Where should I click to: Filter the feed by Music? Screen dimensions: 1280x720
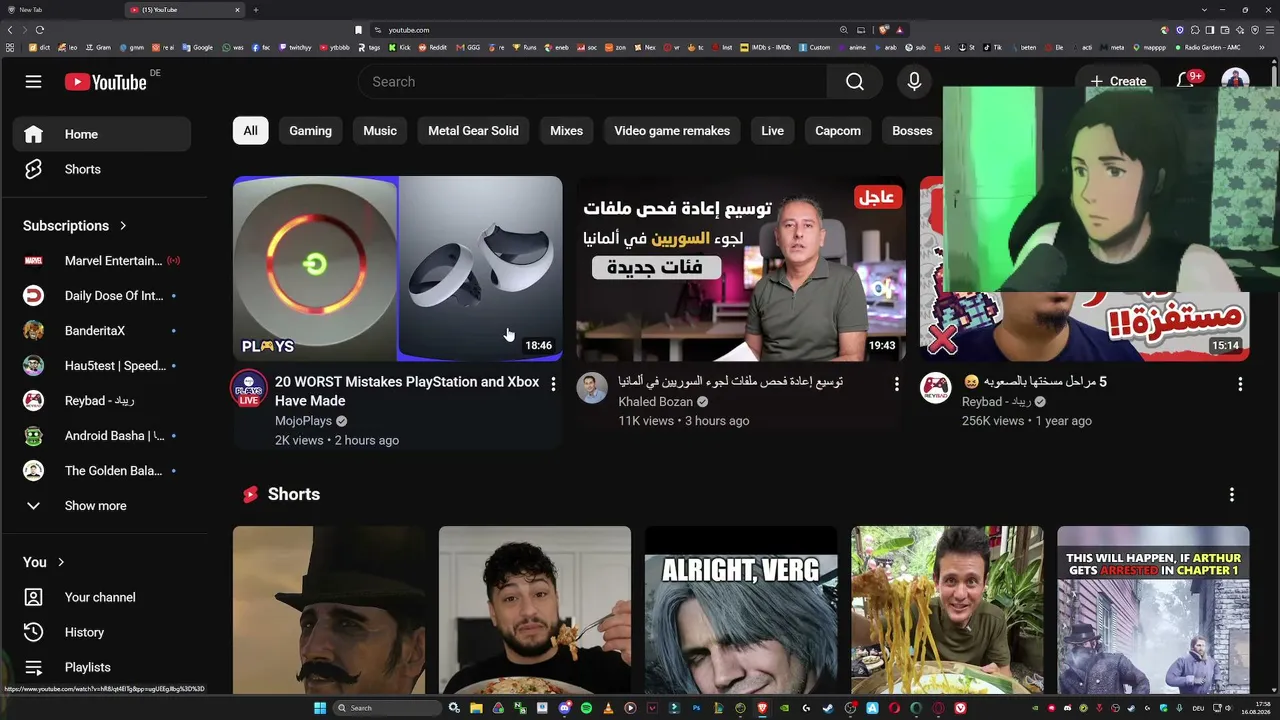(380, 131)
